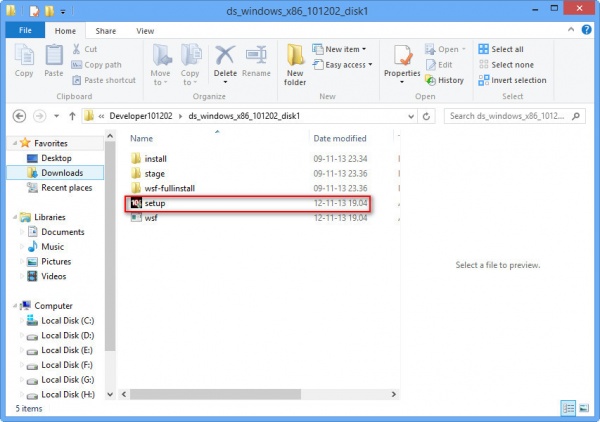Click the horizontal scroll right arrow
Image resolution: width=600 pixels, height=422 pixels.
pos(394,394)
